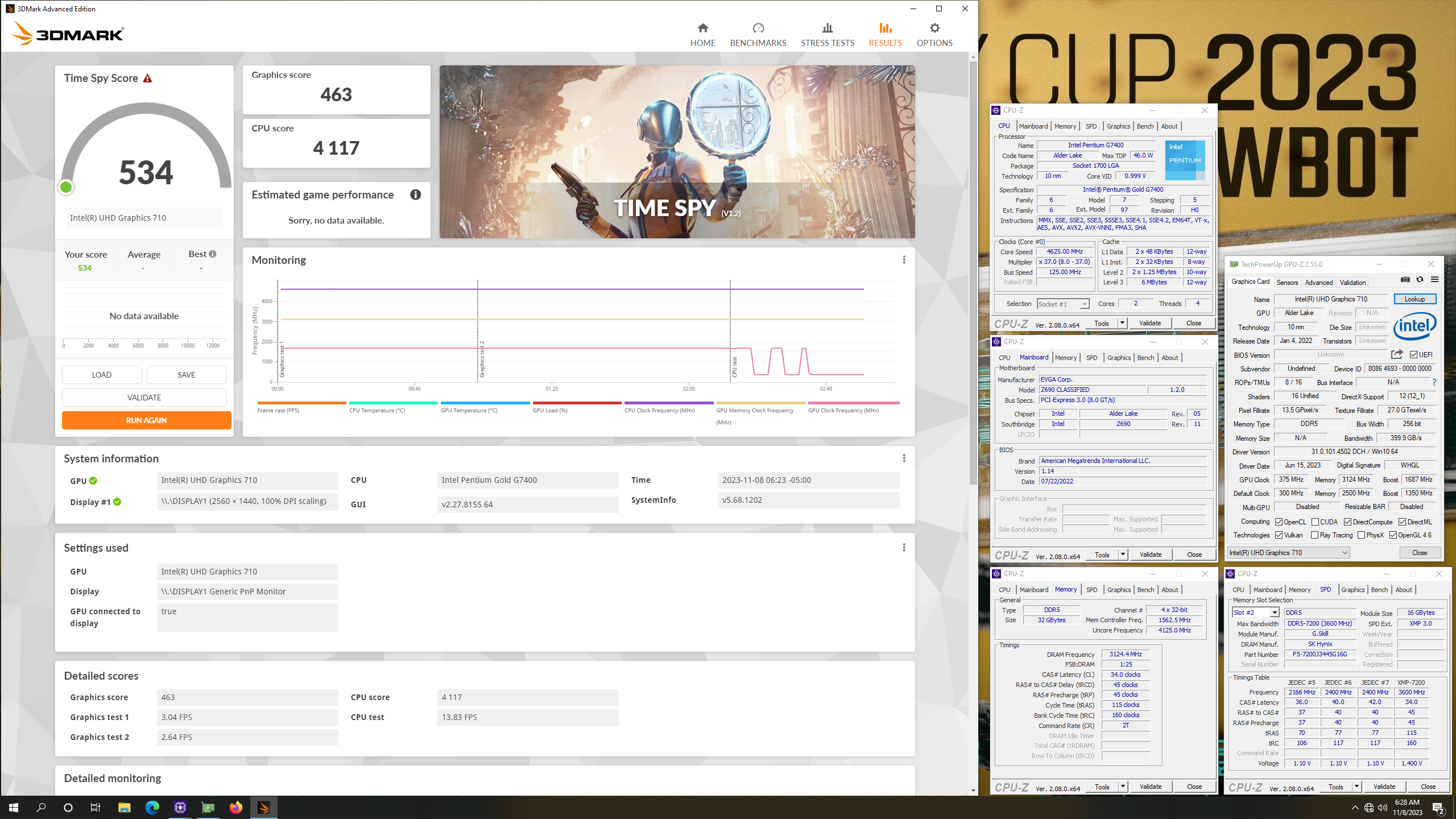Open Firefox from the taskbar
Viewport: 1456px width, 819px height.
click(x=236, y=807)
